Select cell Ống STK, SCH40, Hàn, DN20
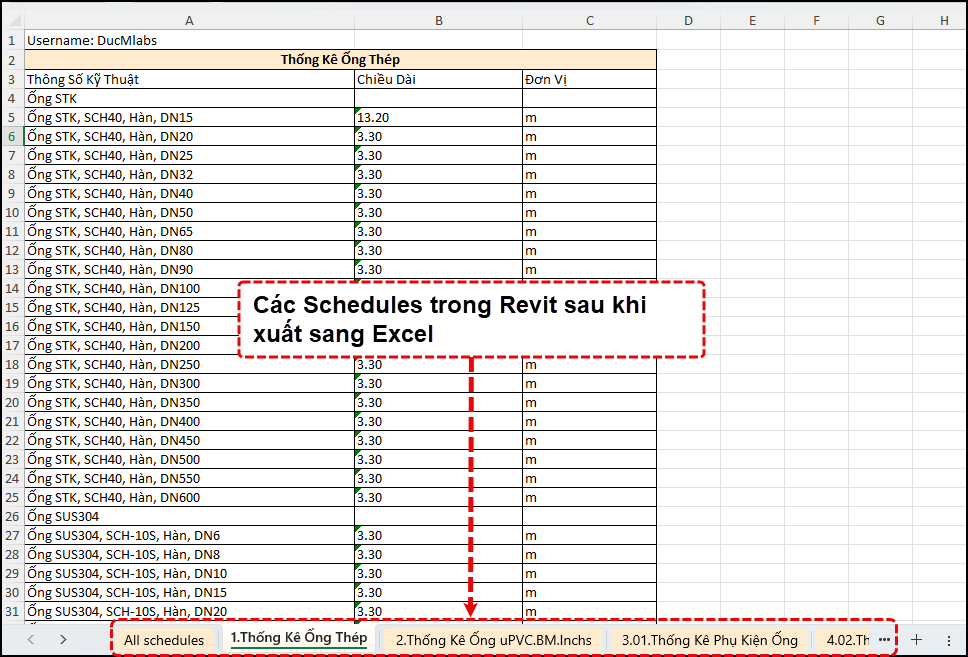This screenshot has width=968, height=657. [x=189, y=136]
